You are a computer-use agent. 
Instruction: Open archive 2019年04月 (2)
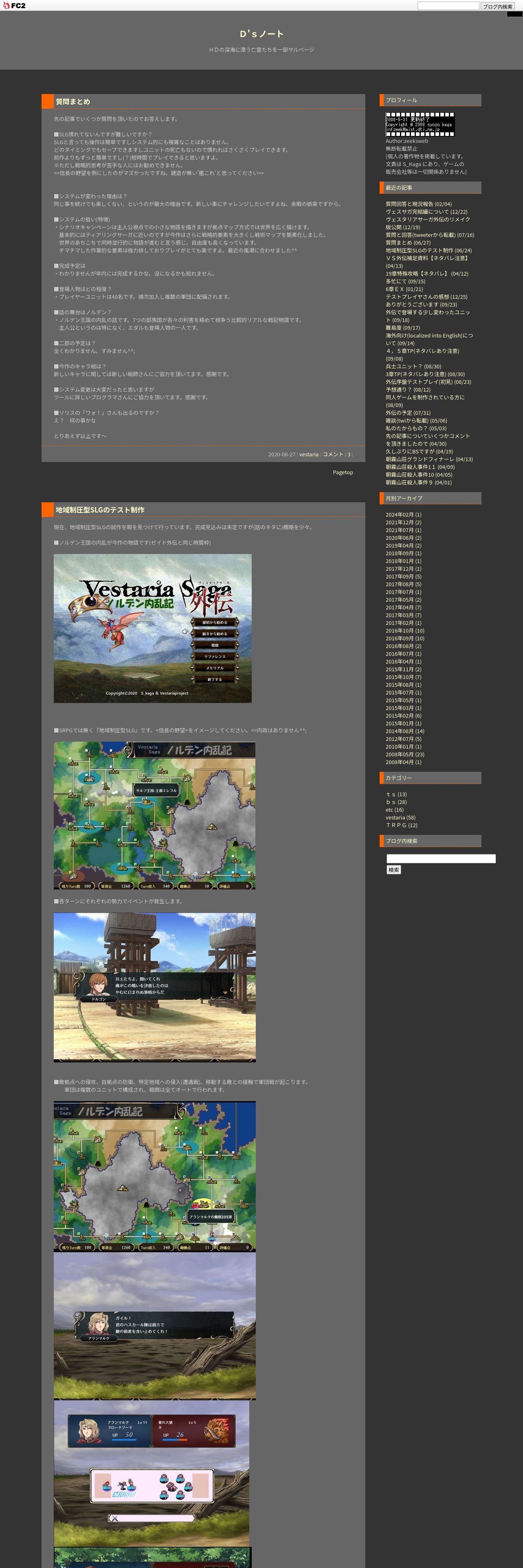(x=403, y=545)
